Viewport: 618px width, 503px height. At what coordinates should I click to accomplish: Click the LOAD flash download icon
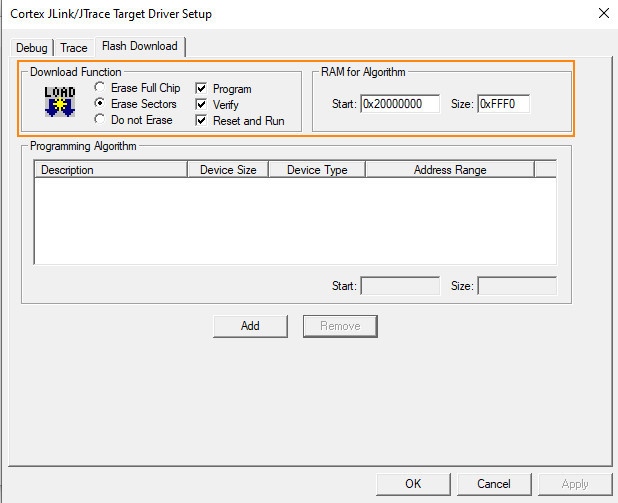[60, 101]
